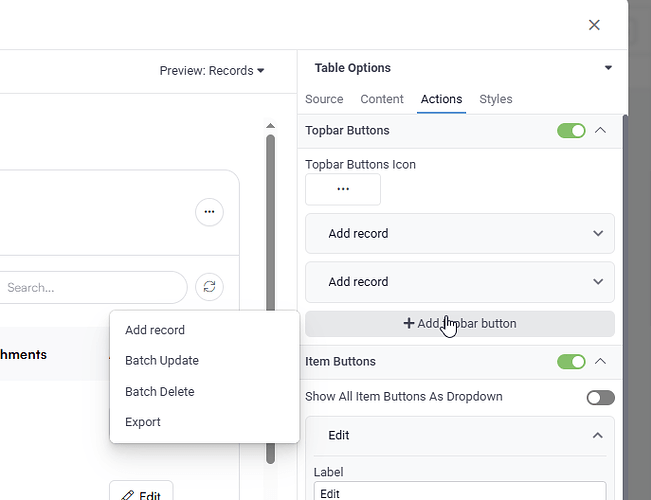Viewport: 651px width, 500px height.
Task: Close the editor with the X icon
Action: [x=594, y=25]
